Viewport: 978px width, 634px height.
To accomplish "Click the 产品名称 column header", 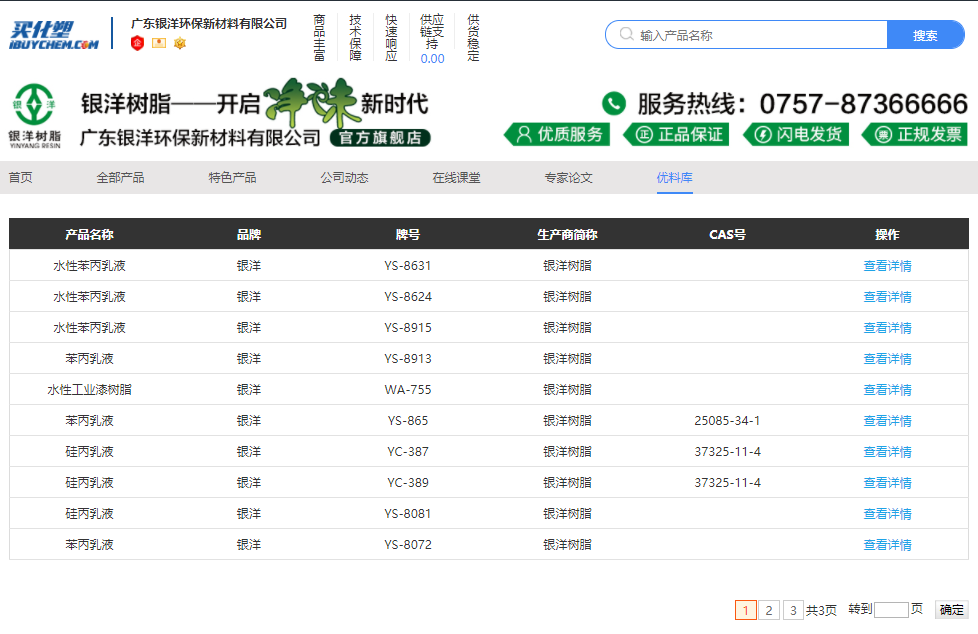I will point(90,235).
